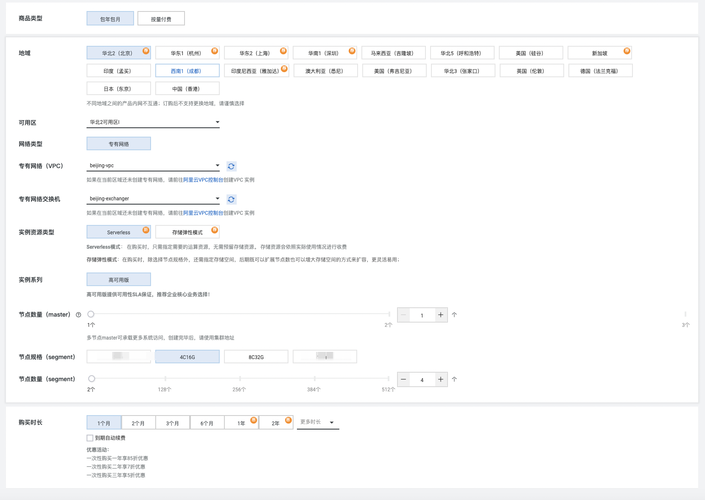Choose region 华北5（呼和浩特）
Image resolution: width=705 pixels, height=500 pixels.
pyautogui.click(x=462, y=53)
